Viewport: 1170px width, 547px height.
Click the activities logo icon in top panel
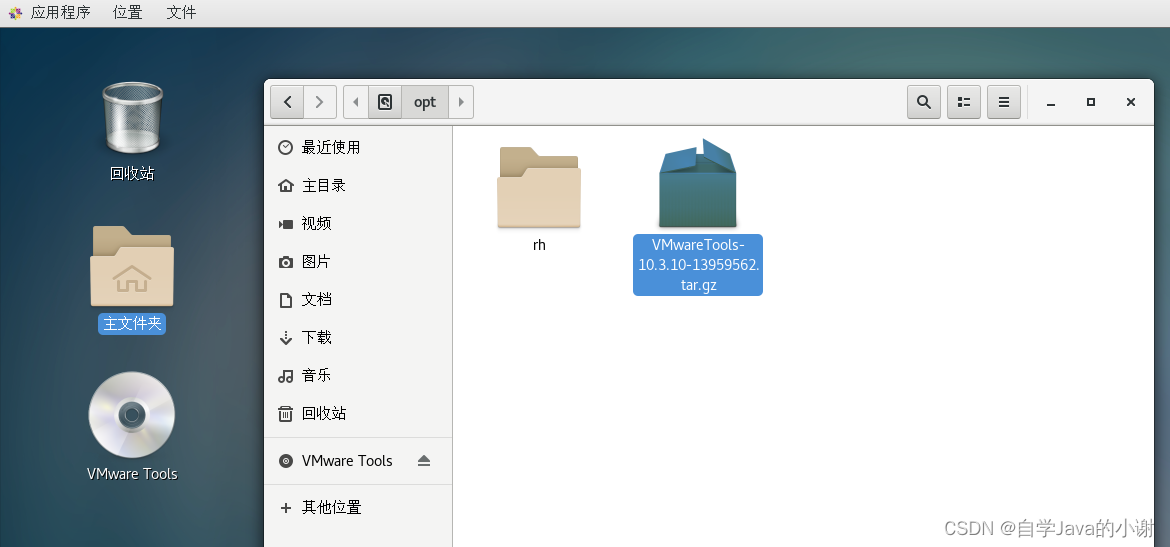15,13
